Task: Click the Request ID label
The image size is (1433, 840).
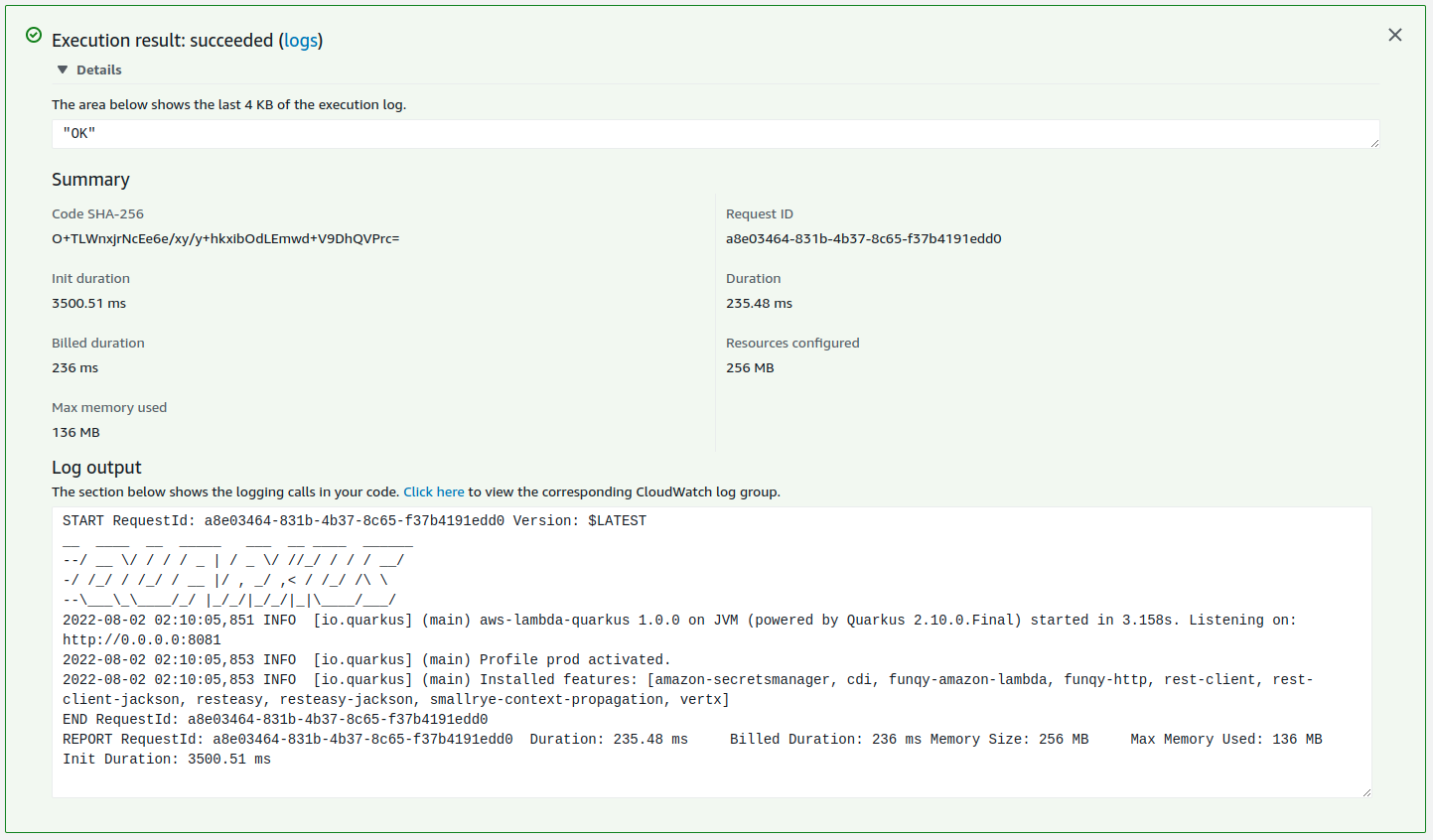Action: click(760, 213)
